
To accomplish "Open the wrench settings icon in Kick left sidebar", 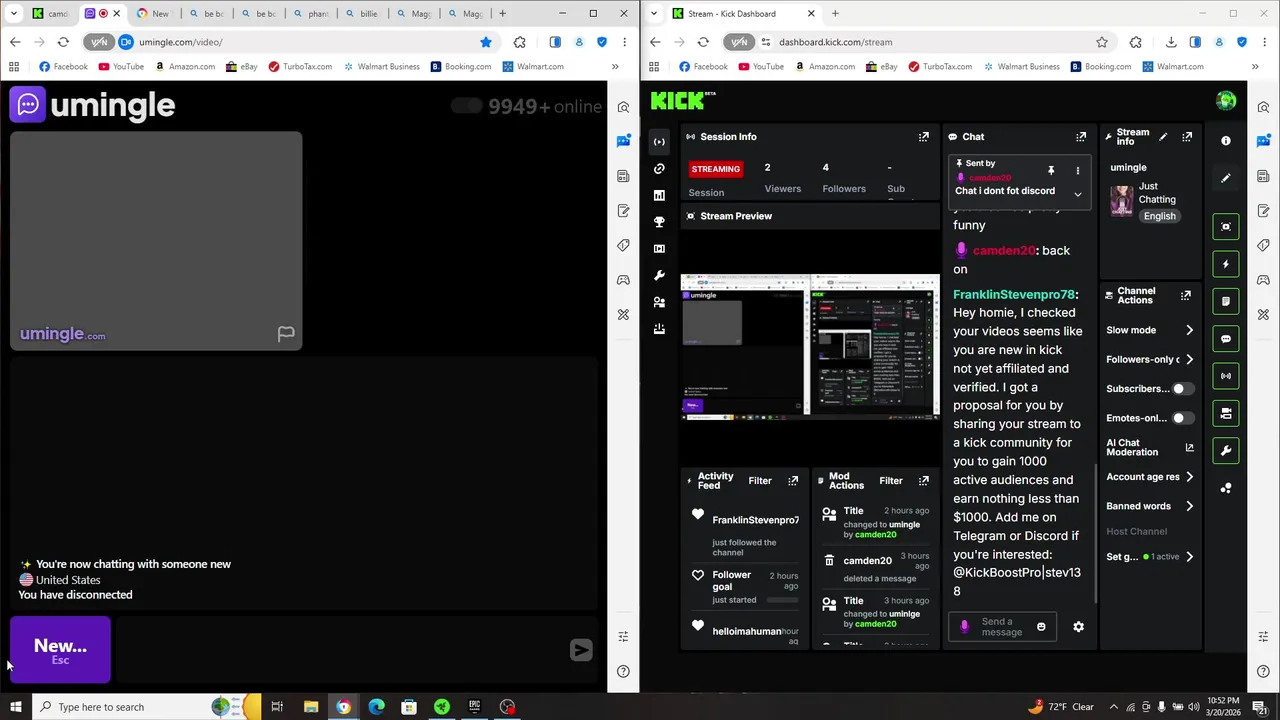I will coord(659,275).
